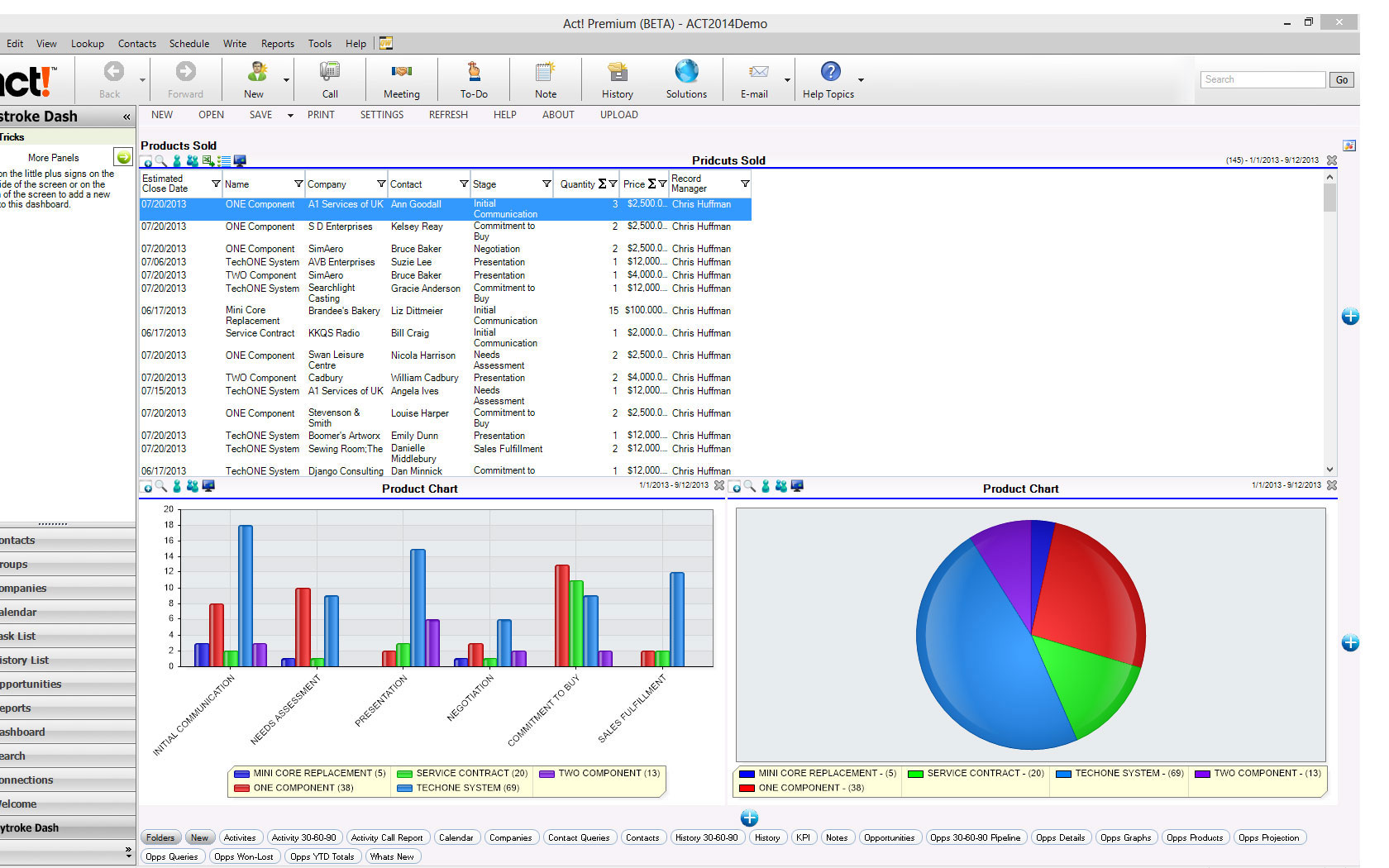Click the E-mail envelope icon
Screen dimensions: 1389x868
(759, 72)
